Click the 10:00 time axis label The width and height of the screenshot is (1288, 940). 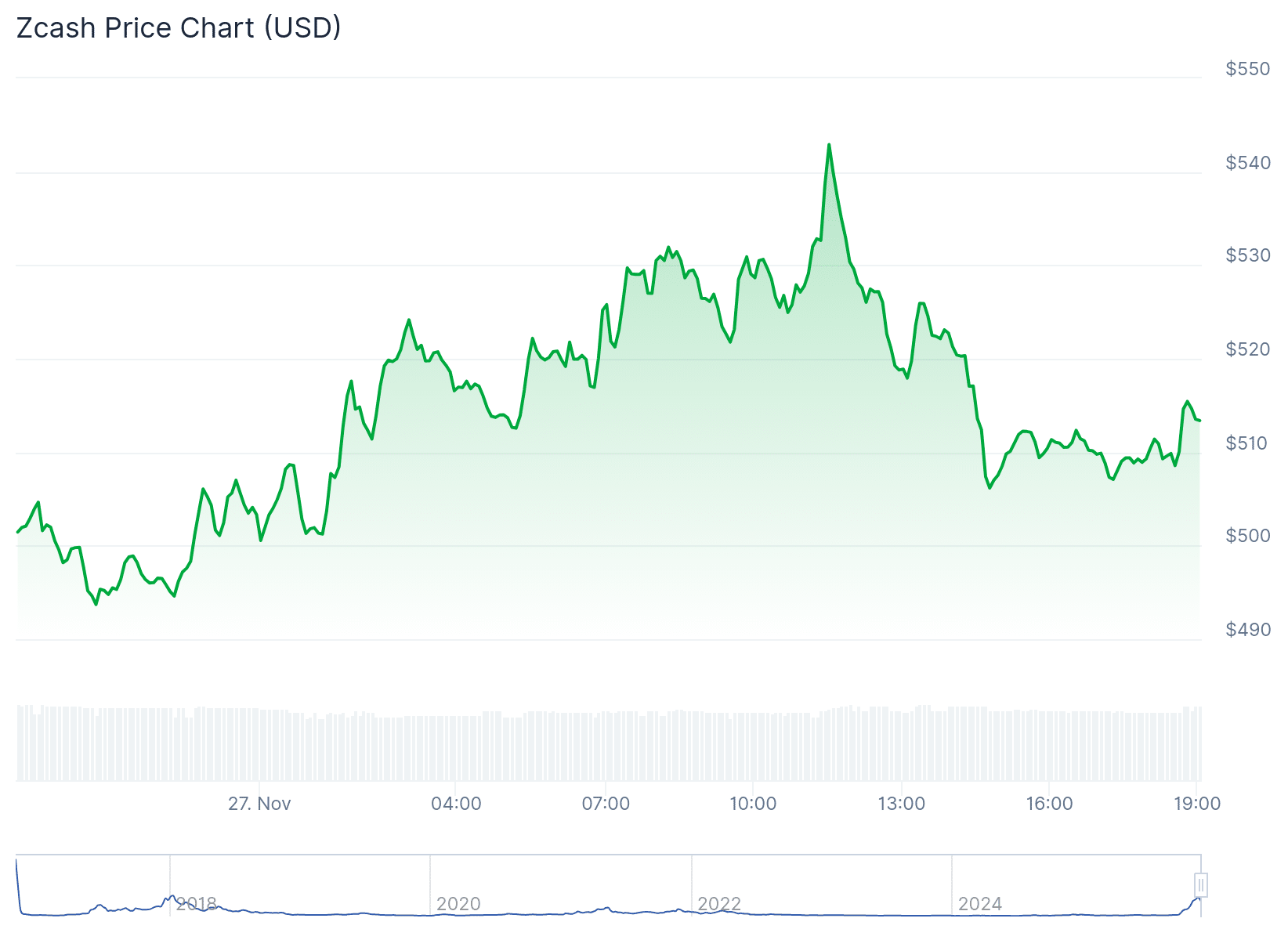pyautogui.click(x=753, y=804)
